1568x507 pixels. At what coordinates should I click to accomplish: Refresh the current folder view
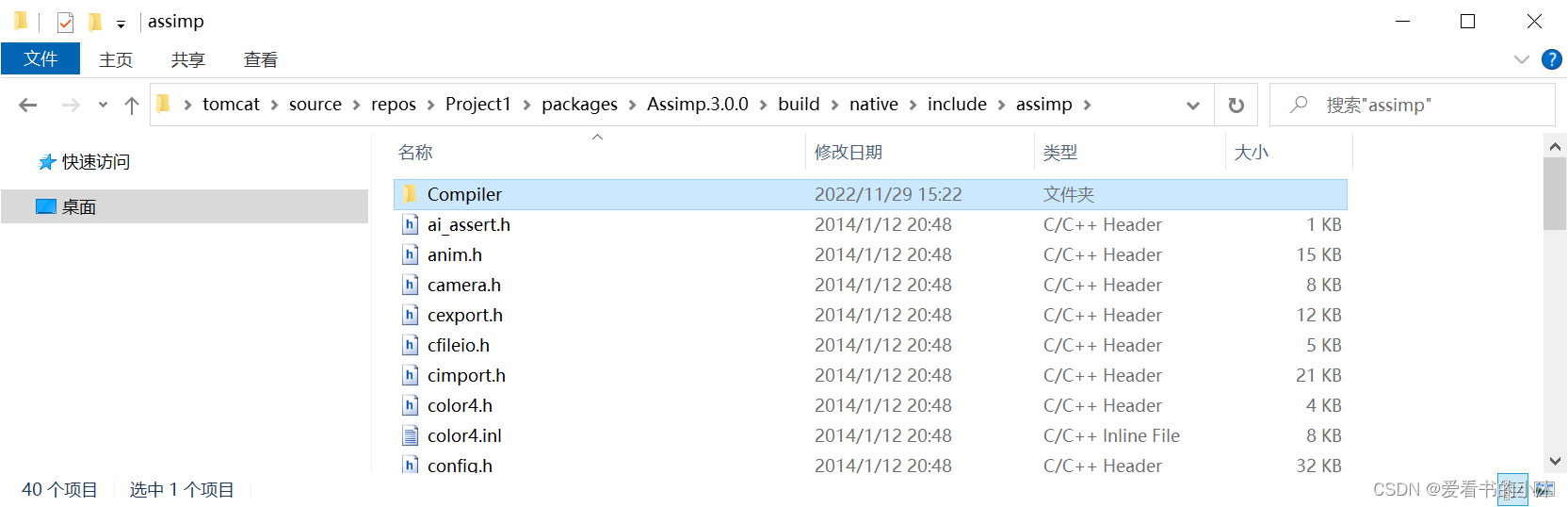tap(1236, 106)
